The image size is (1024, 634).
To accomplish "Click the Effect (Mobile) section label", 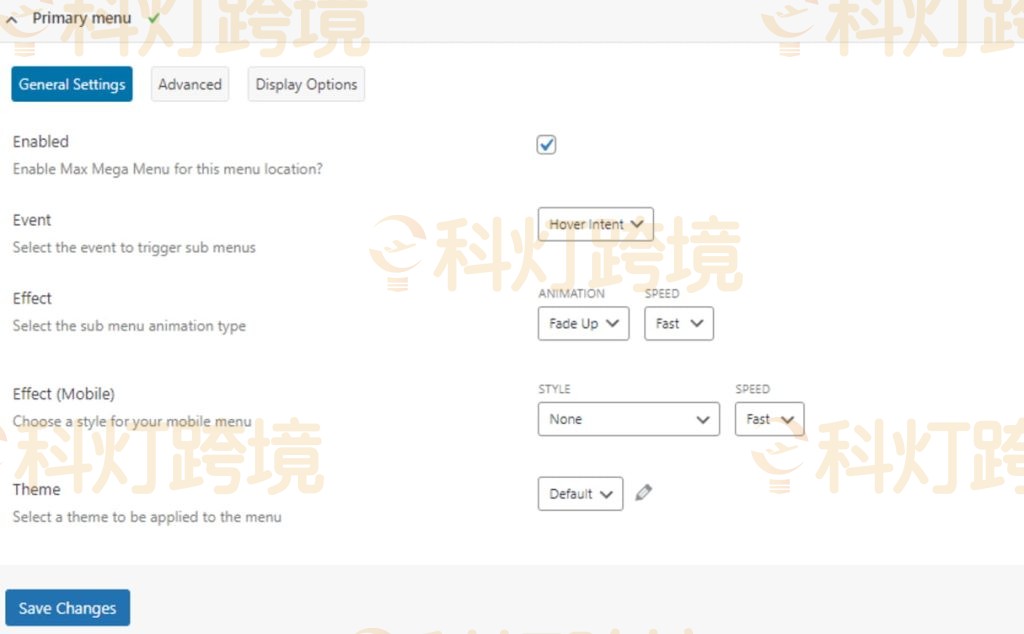I will (x=63, y=393).
